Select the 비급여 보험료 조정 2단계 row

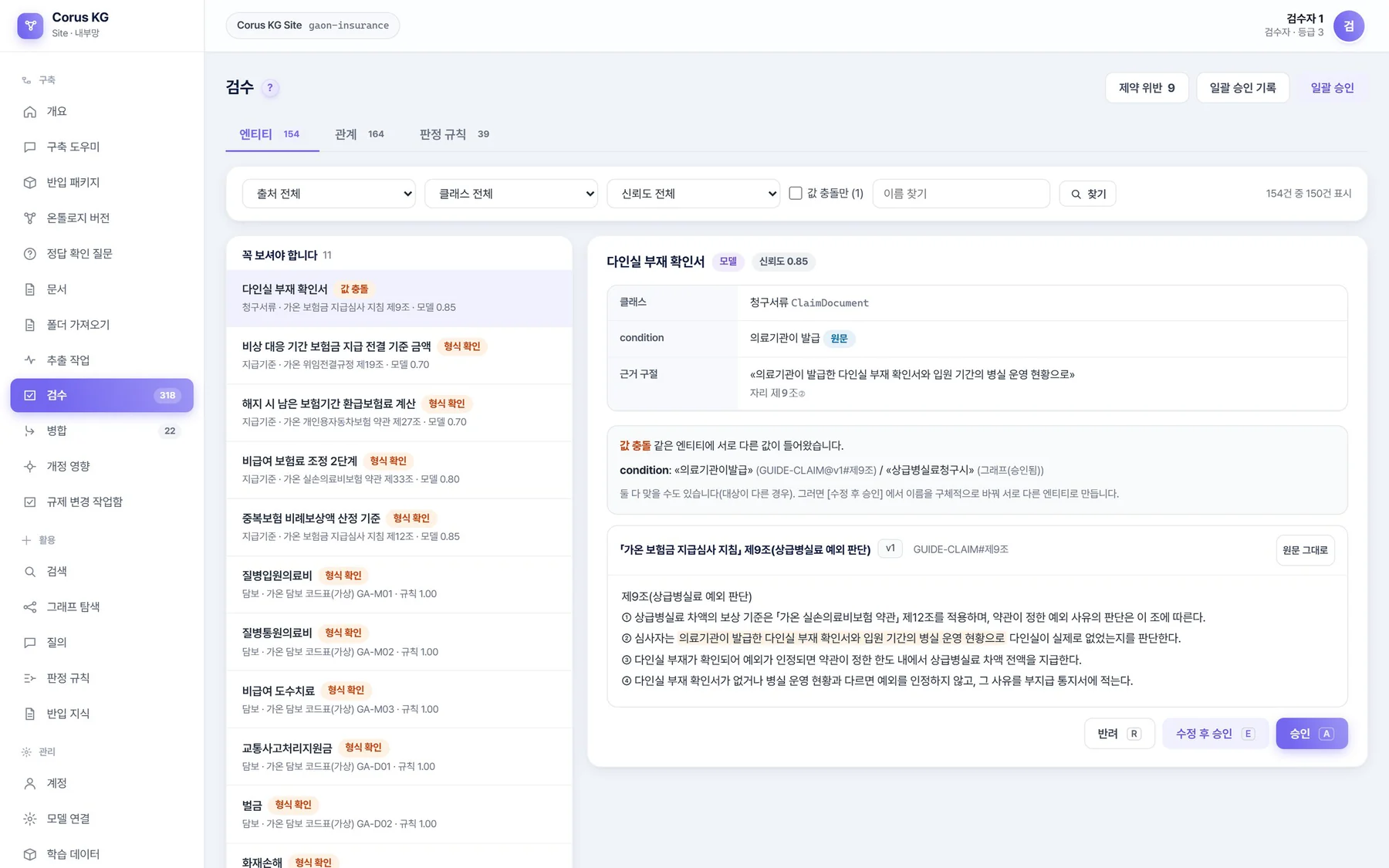[x=399, y=471]
